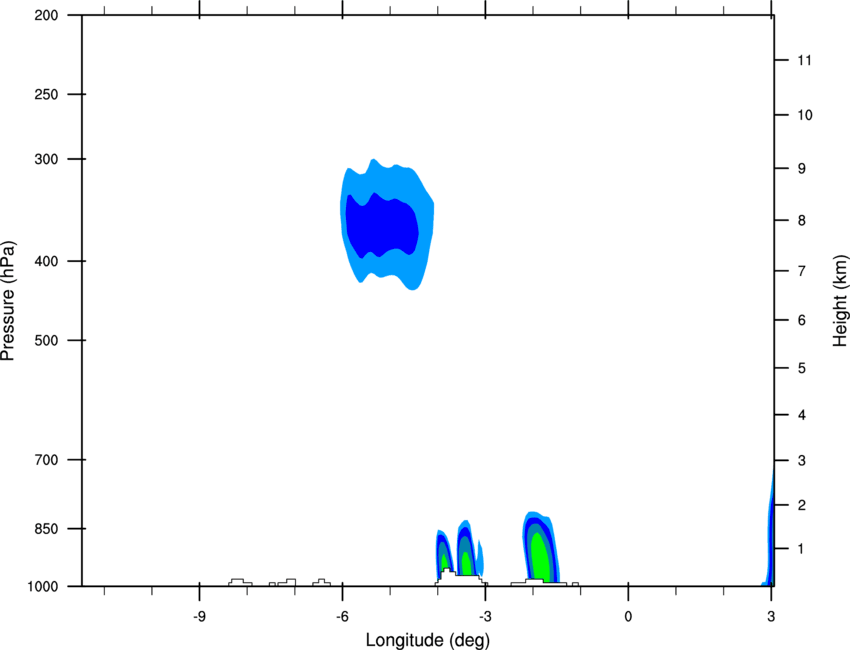Pick the 1 km height label

click(x=802, y=549)
